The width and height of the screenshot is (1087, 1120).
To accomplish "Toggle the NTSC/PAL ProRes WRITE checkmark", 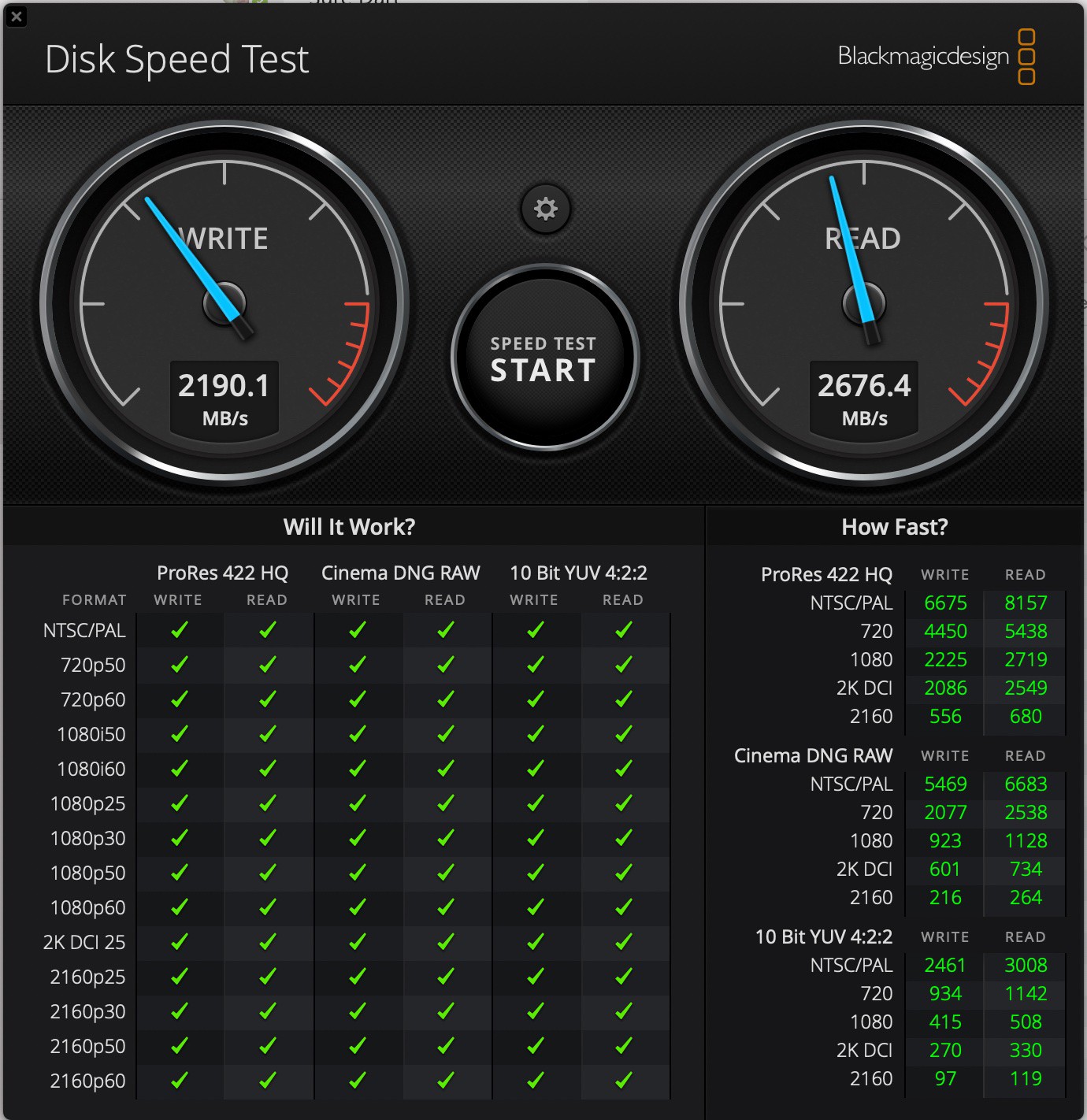I will (x=179, y=629).
